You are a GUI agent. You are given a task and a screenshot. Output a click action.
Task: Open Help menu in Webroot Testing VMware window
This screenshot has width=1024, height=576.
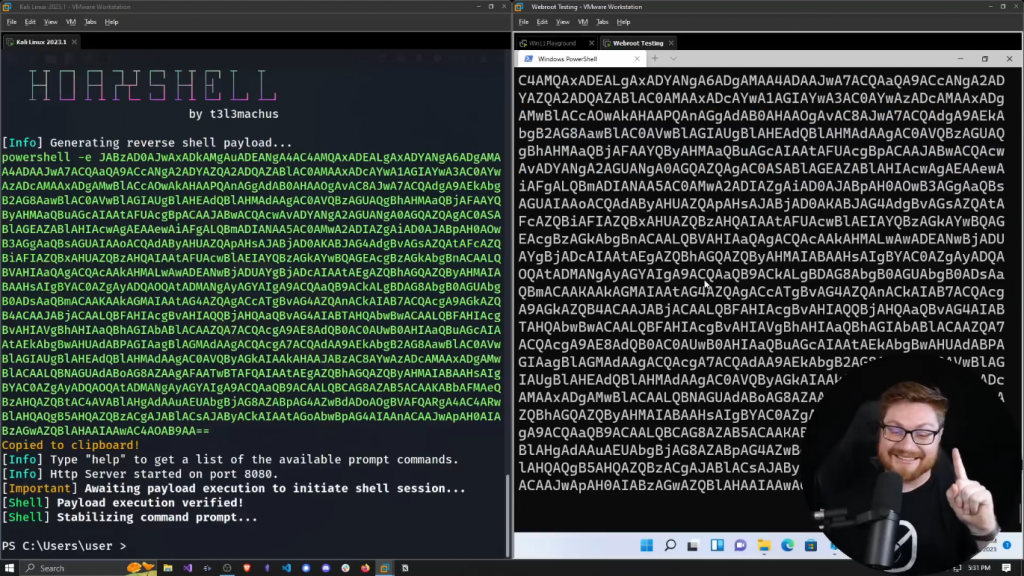click(x=623, y=22)
